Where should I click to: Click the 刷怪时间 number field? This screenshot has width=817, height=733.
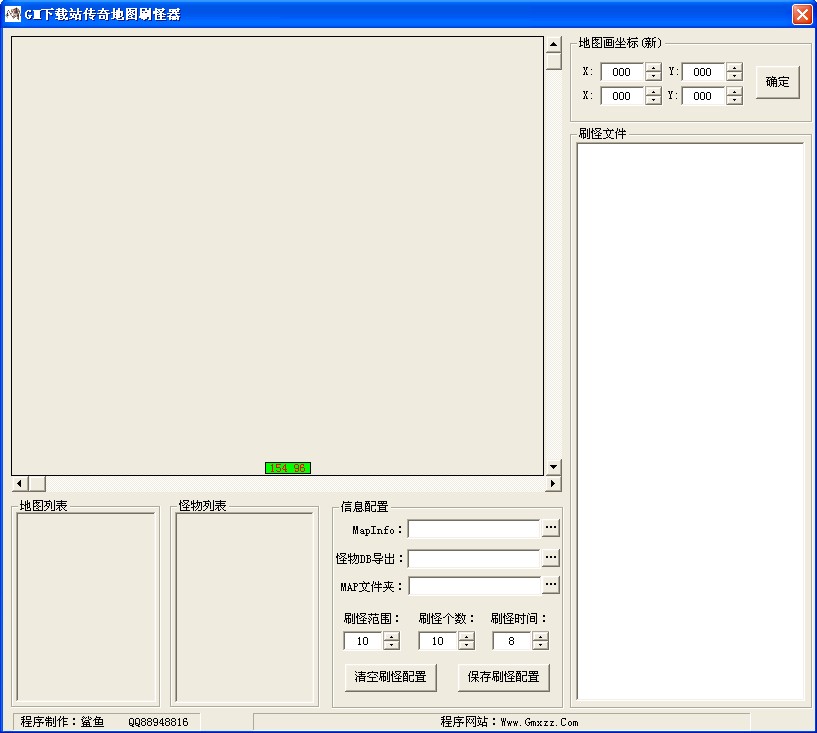(x=511, y=642)
